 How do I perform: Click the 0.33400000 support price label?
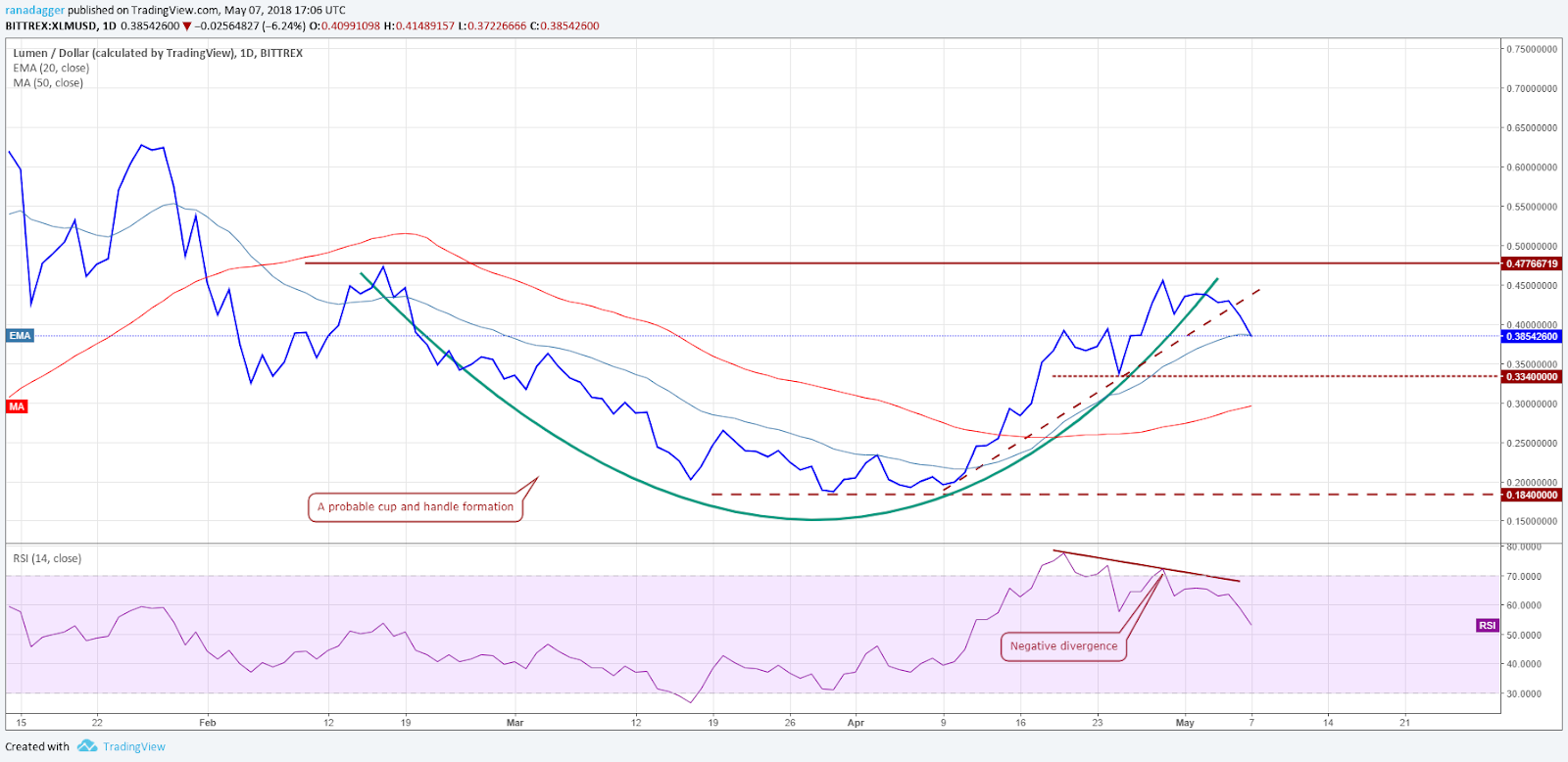pyautogui.click(x=1531, y=376)
